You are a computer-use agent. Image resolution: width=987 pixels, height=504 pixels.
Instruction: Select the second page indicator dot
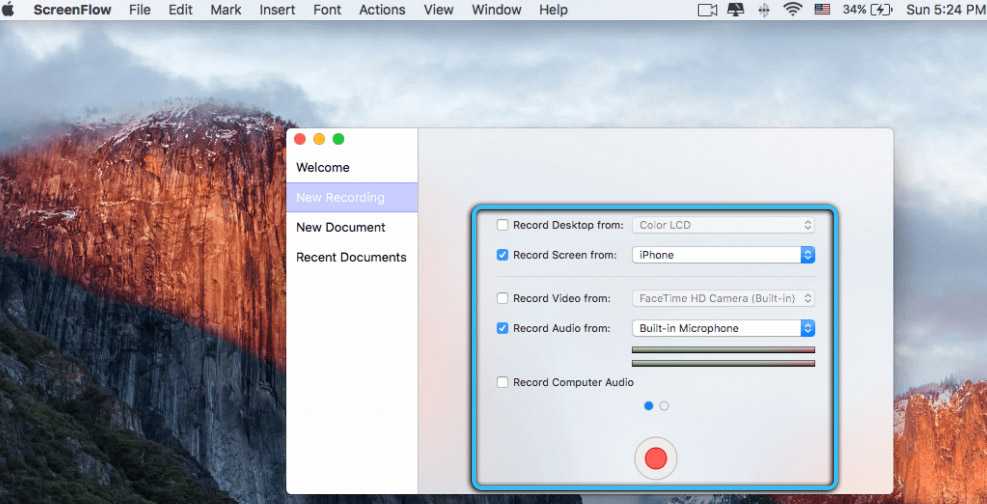coord(664,406)
